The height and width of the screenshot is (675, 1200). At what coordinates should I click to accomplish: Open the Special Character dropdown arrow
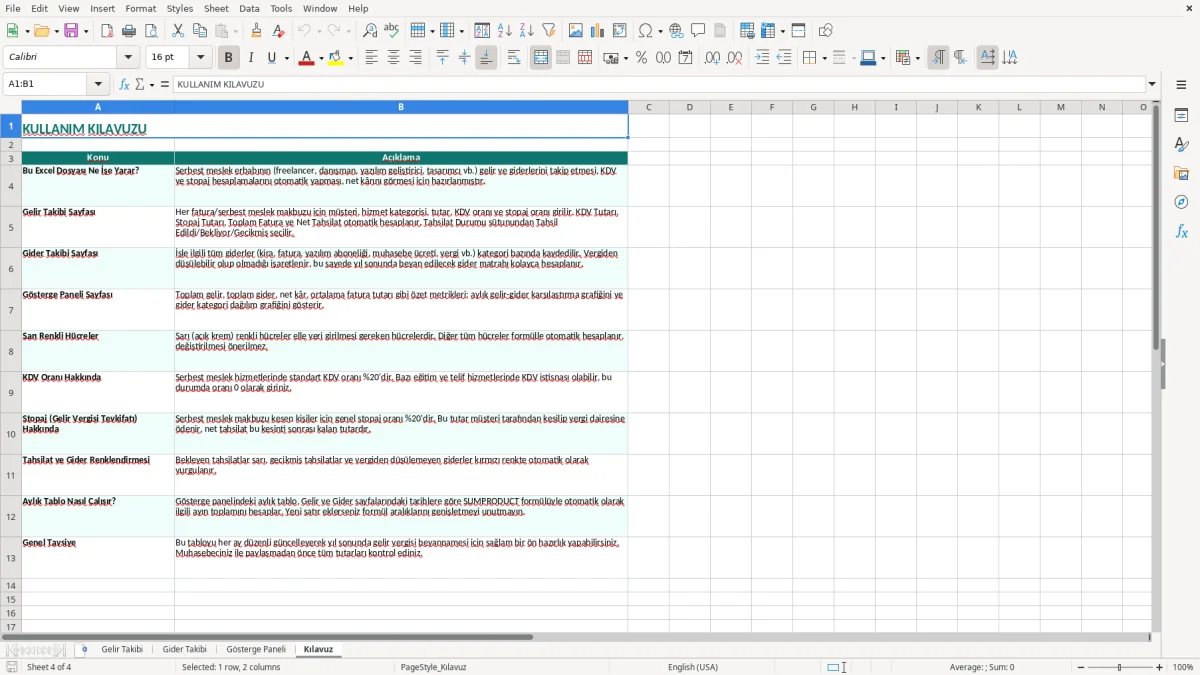pyautogui.click(x=659, y=31)
